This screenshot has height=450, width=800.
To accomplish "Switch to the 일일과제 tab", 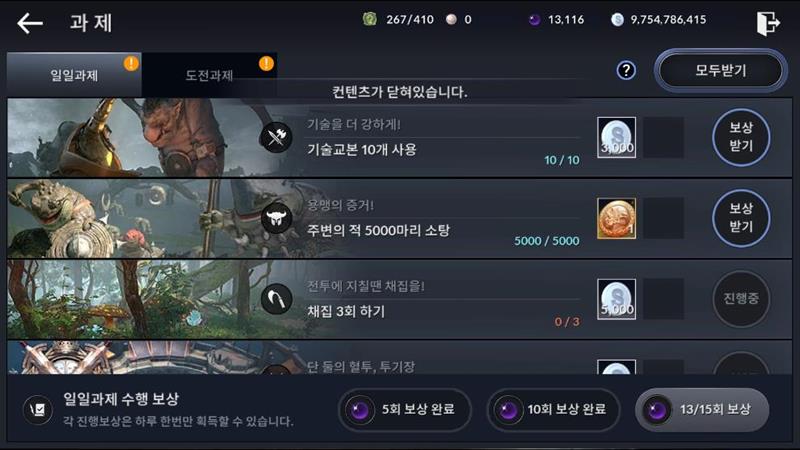I will 74,75.
